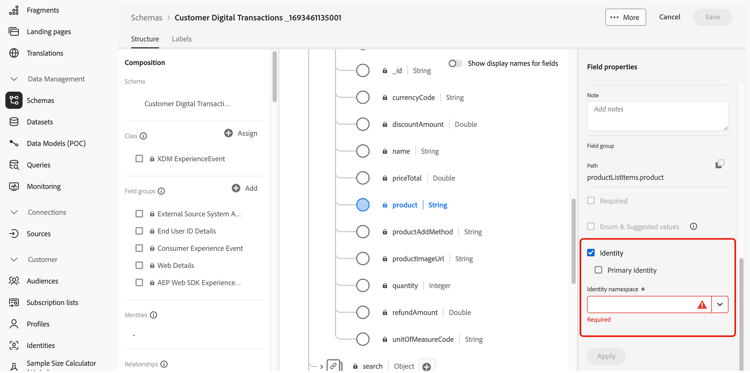Open the Identity namespace dropdown arrow

pos(720,305)
